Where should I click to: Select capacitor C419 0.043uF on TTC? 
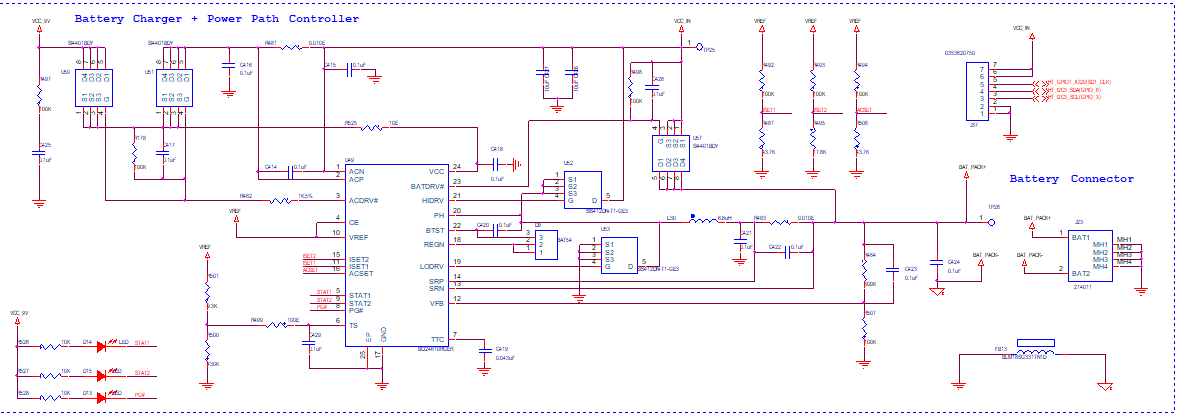[483, 349]
